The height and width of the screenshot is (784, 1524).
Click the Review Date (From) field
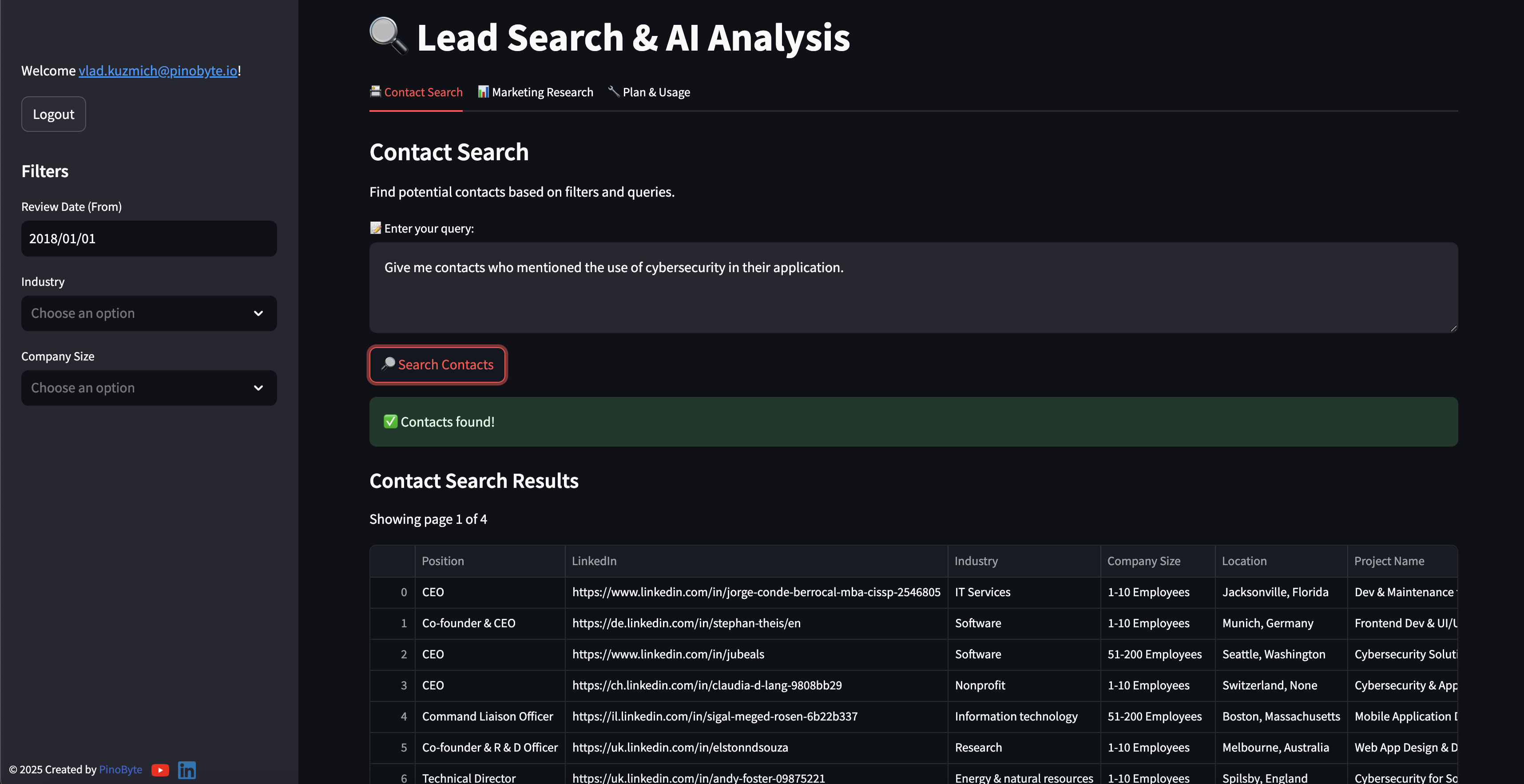coord(149,239)
